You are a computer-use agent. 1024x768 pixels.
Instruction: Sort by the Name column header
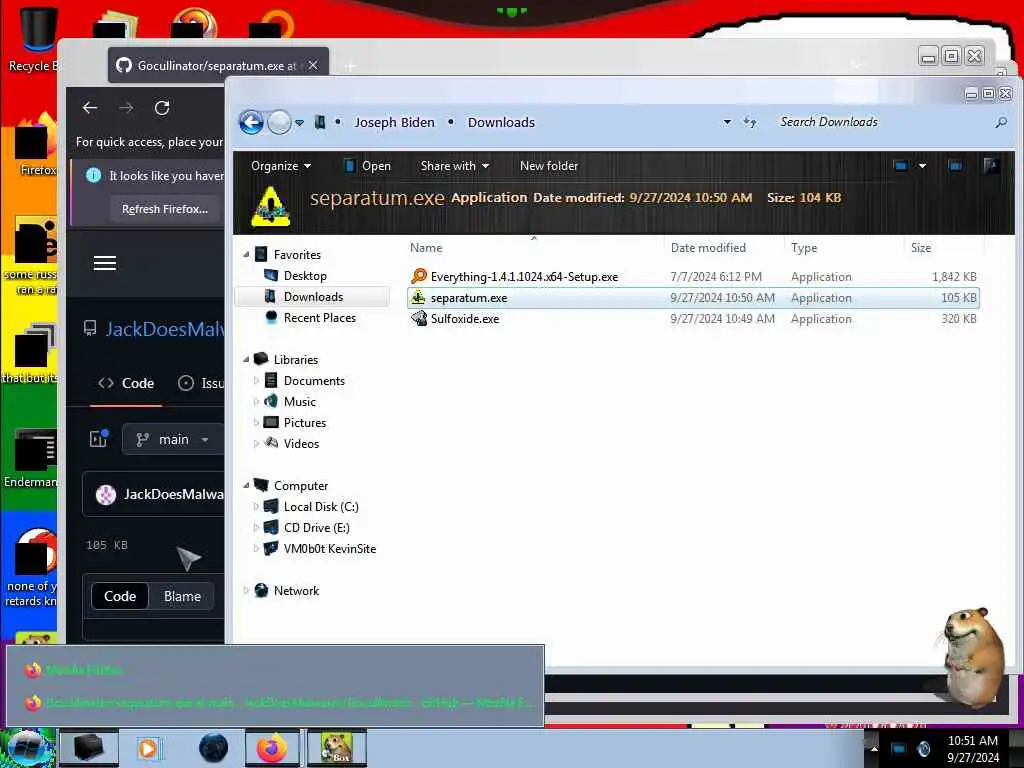[x=426, y=248]
